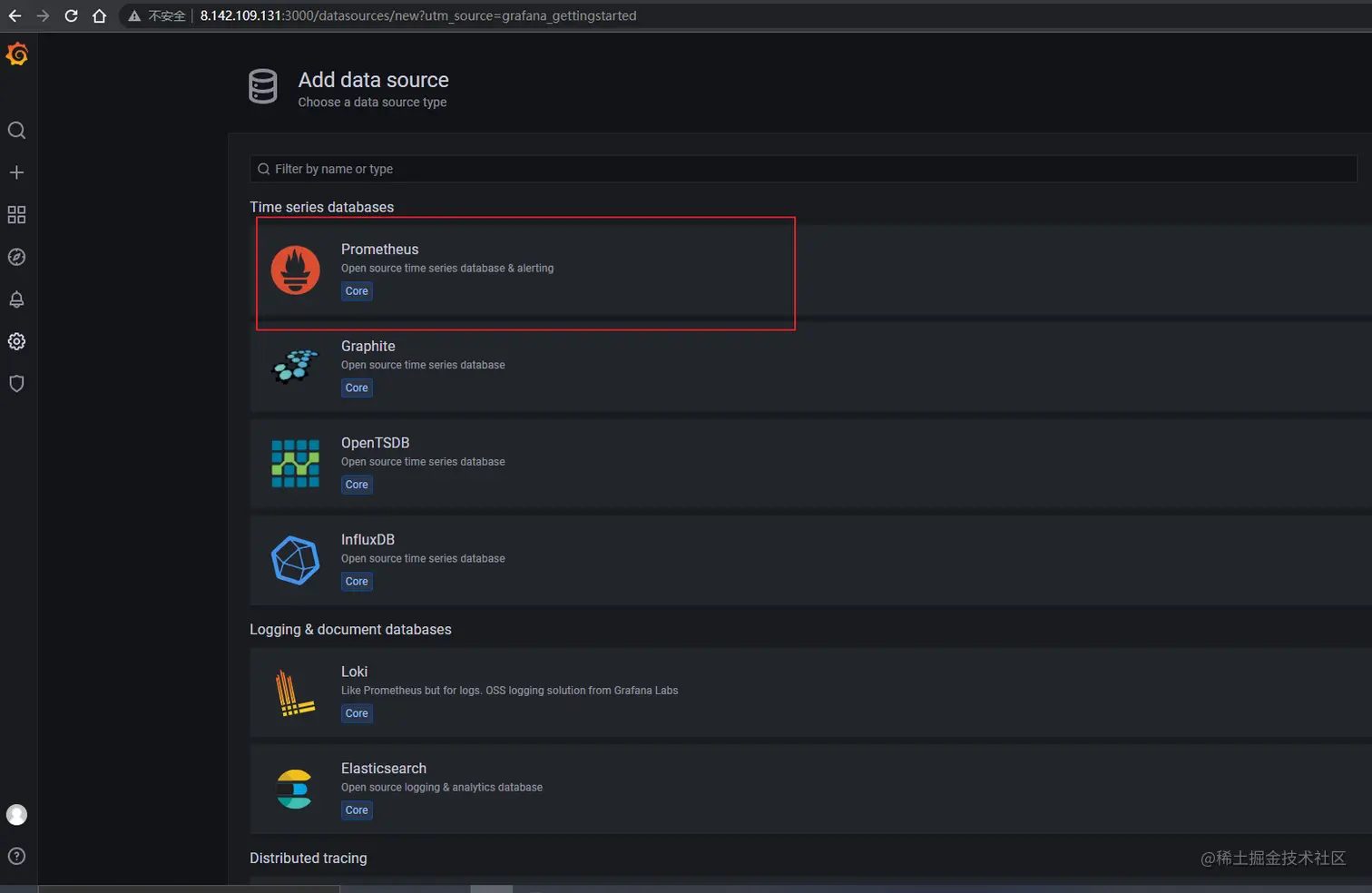This screenshot has height=893, width=1372.
Task: Open the Grafana logo home icon
Action: point(16,54)
